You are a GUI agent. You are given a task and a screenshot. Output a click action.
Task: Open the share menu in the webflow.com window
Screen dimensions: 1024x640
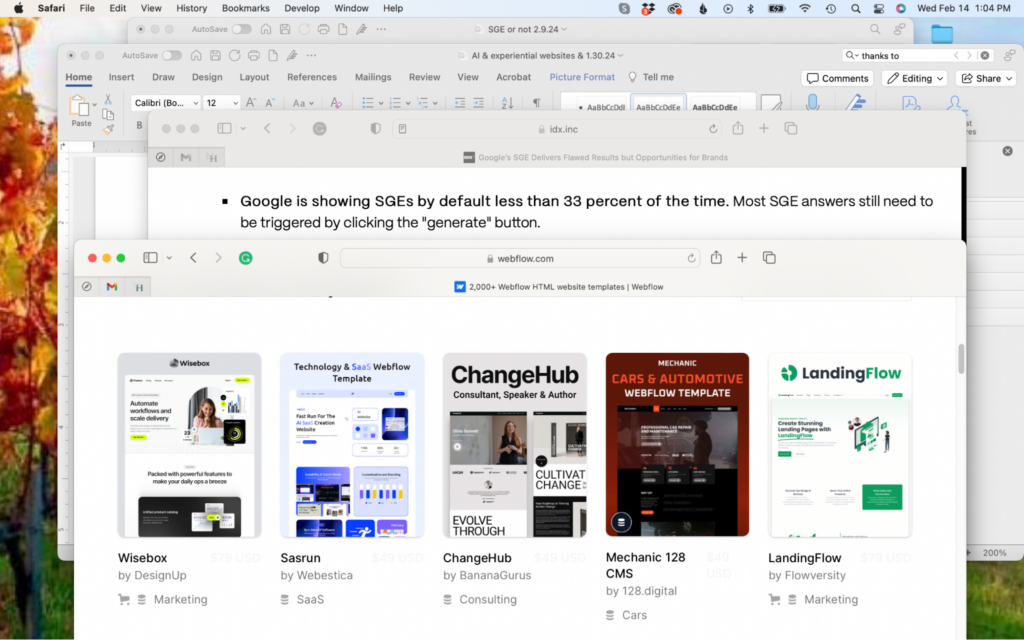[716, 257]
